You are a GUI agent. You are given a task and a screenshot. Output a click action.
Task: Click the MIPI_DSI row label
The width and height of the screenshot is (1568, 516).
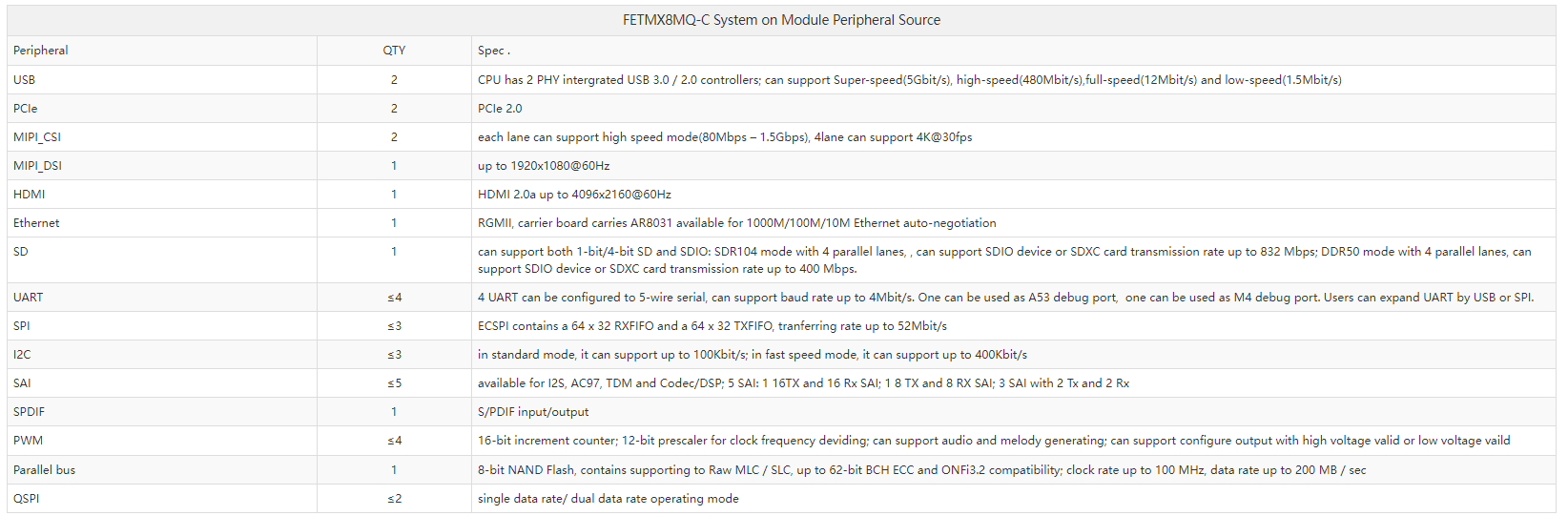tap(38, 166)
